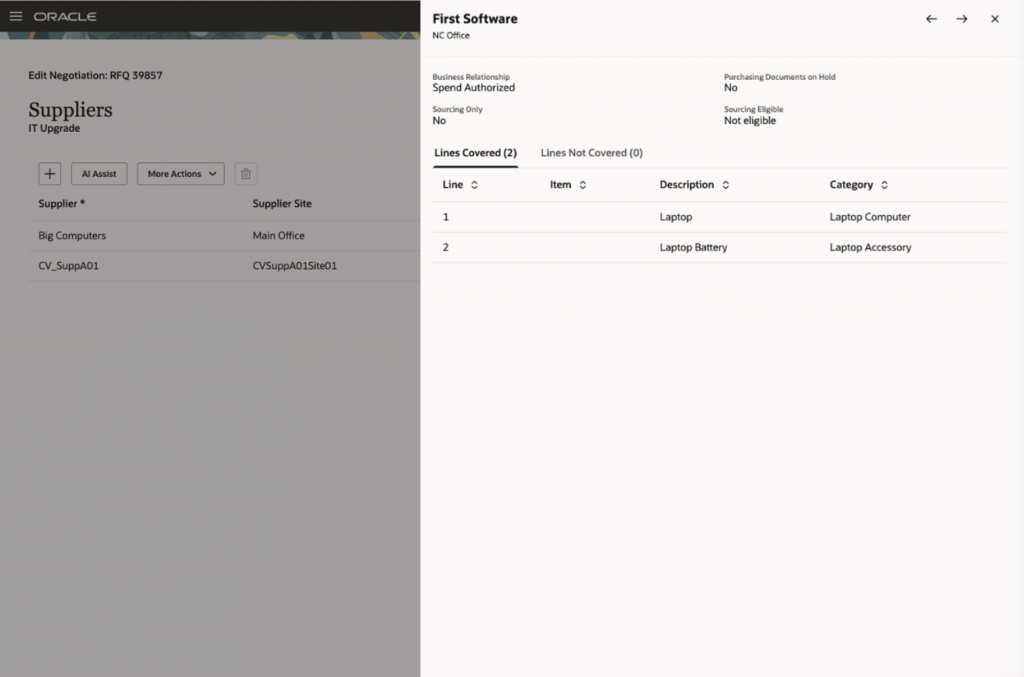
Task: Sort by Category column arrows
Action: point(884,185)
